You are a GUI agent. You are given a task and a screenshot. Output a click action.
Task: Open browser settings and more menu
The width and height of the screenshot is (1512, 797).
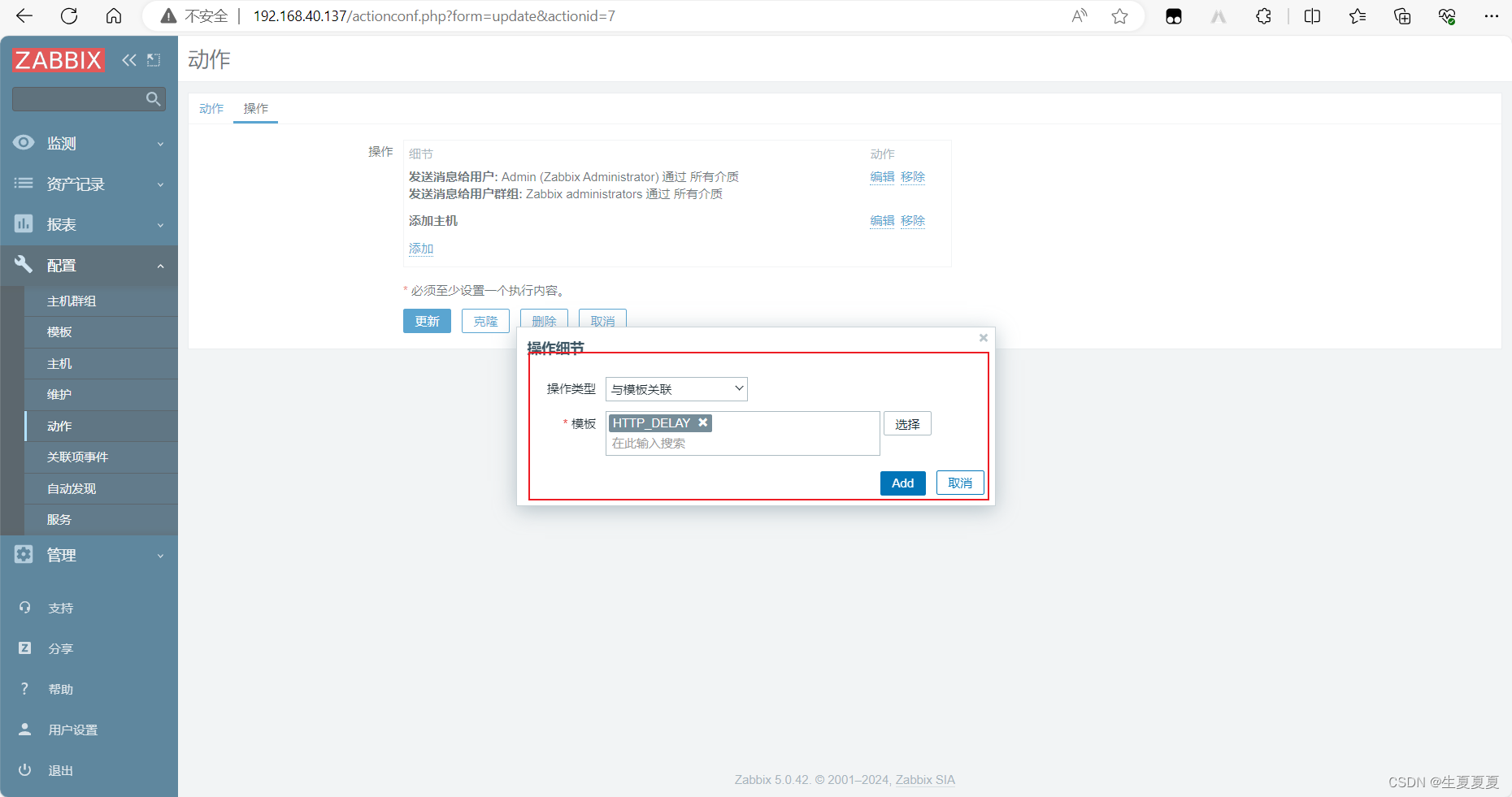click(x=1491, y=16)
